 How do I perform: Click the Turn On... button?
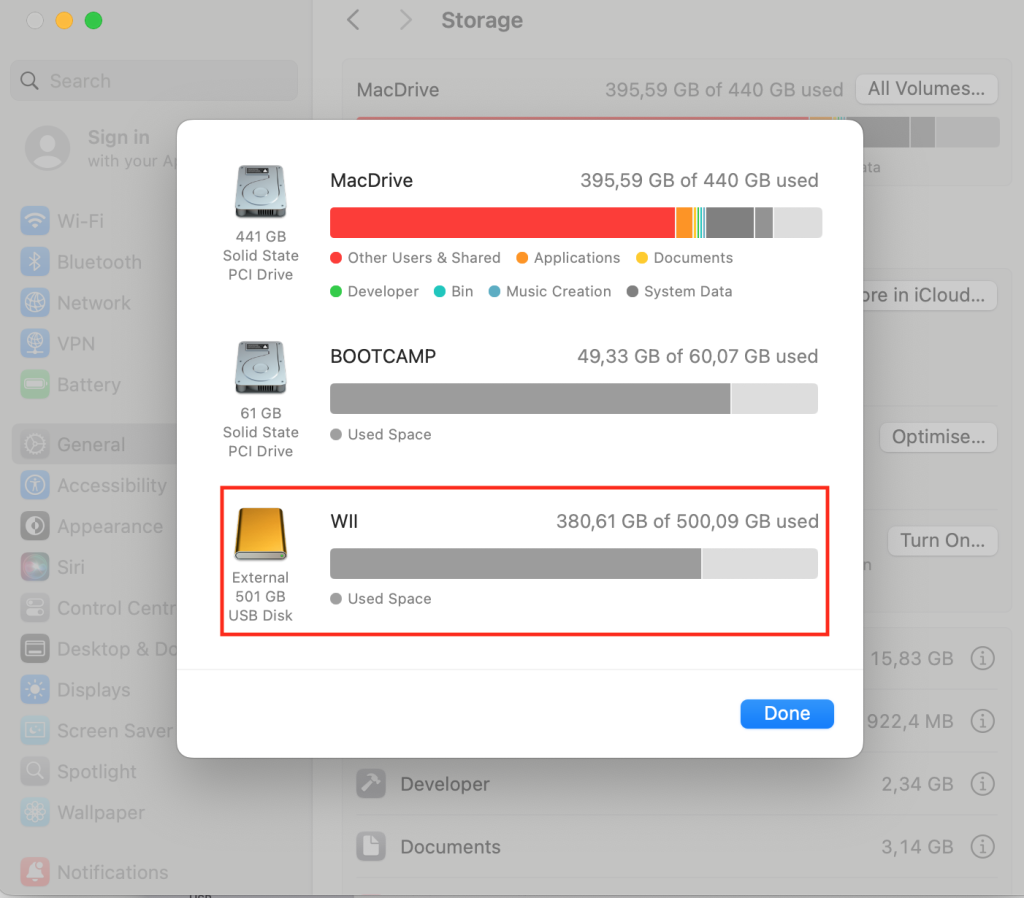[942, 541]
